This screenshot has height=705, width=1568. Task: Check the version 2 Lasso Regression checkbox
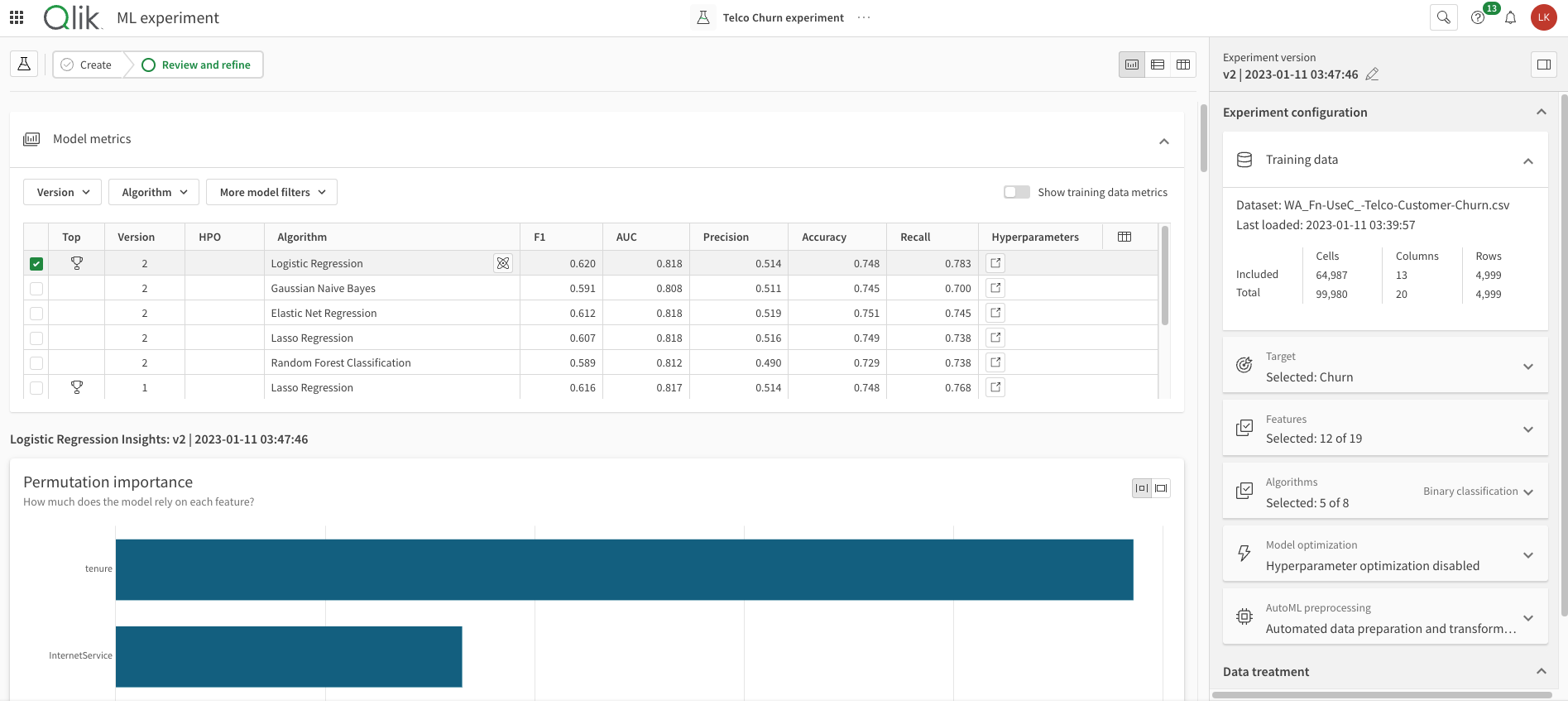pos(36,338)
